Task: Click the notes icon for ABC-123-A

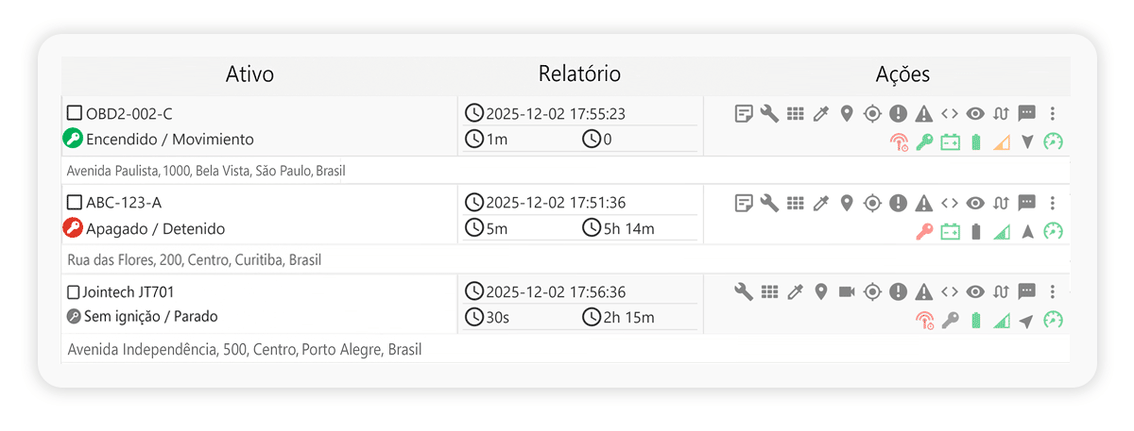Action: pos(743,203)
